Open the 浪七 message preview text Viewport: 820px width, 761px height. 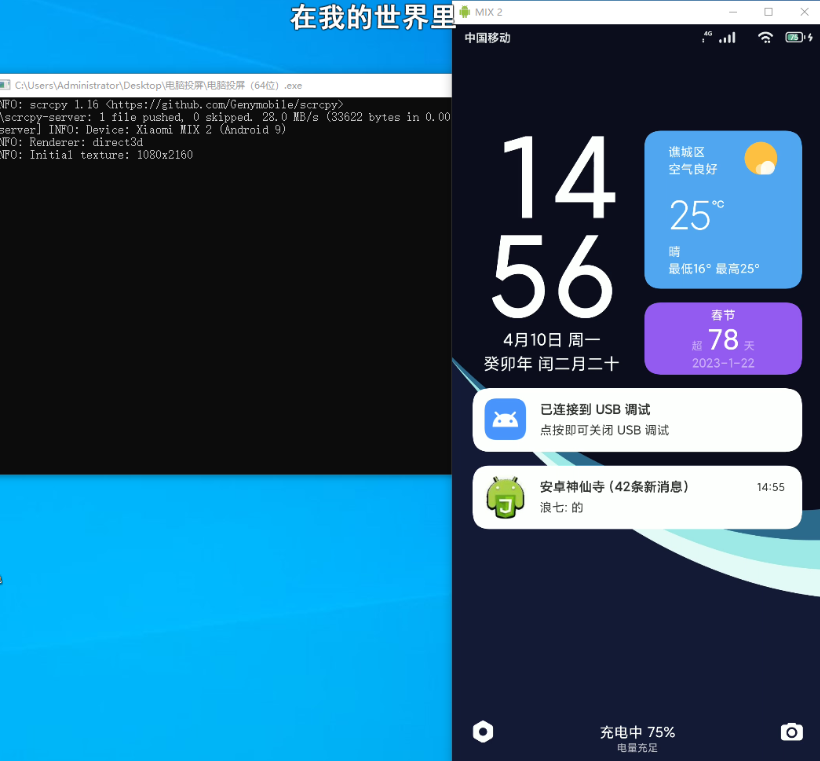pyautogui.click(x=561, y=508)
